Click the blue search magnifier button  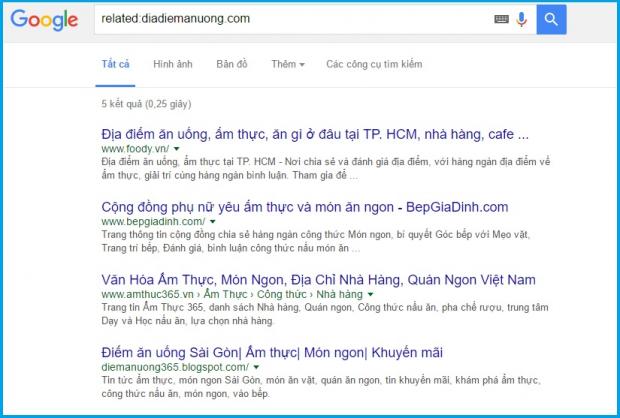[x=551, y=19]
